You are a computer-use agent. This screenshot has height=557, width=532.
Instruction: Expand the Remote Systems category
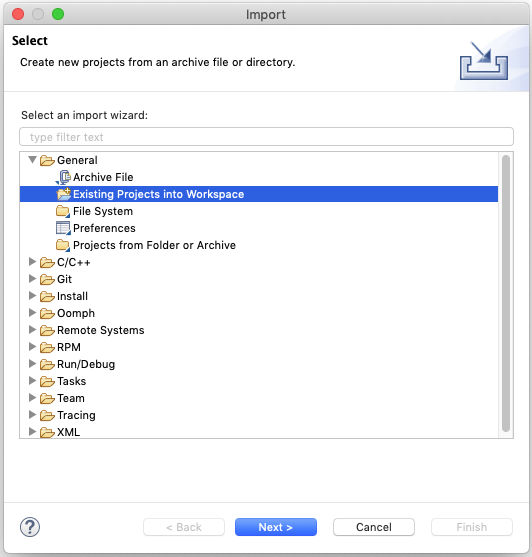(32, 330)
